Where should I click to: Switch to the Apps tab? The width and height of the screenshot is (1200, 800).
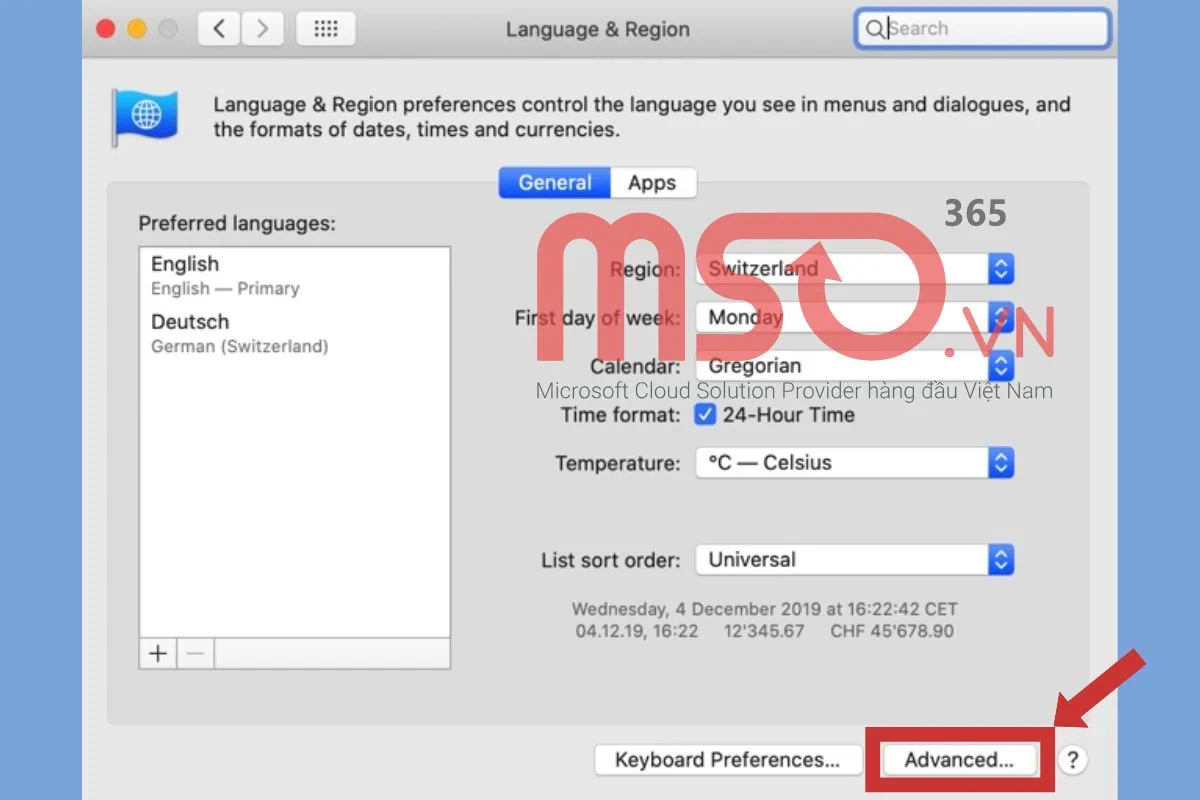coord(652,183)
